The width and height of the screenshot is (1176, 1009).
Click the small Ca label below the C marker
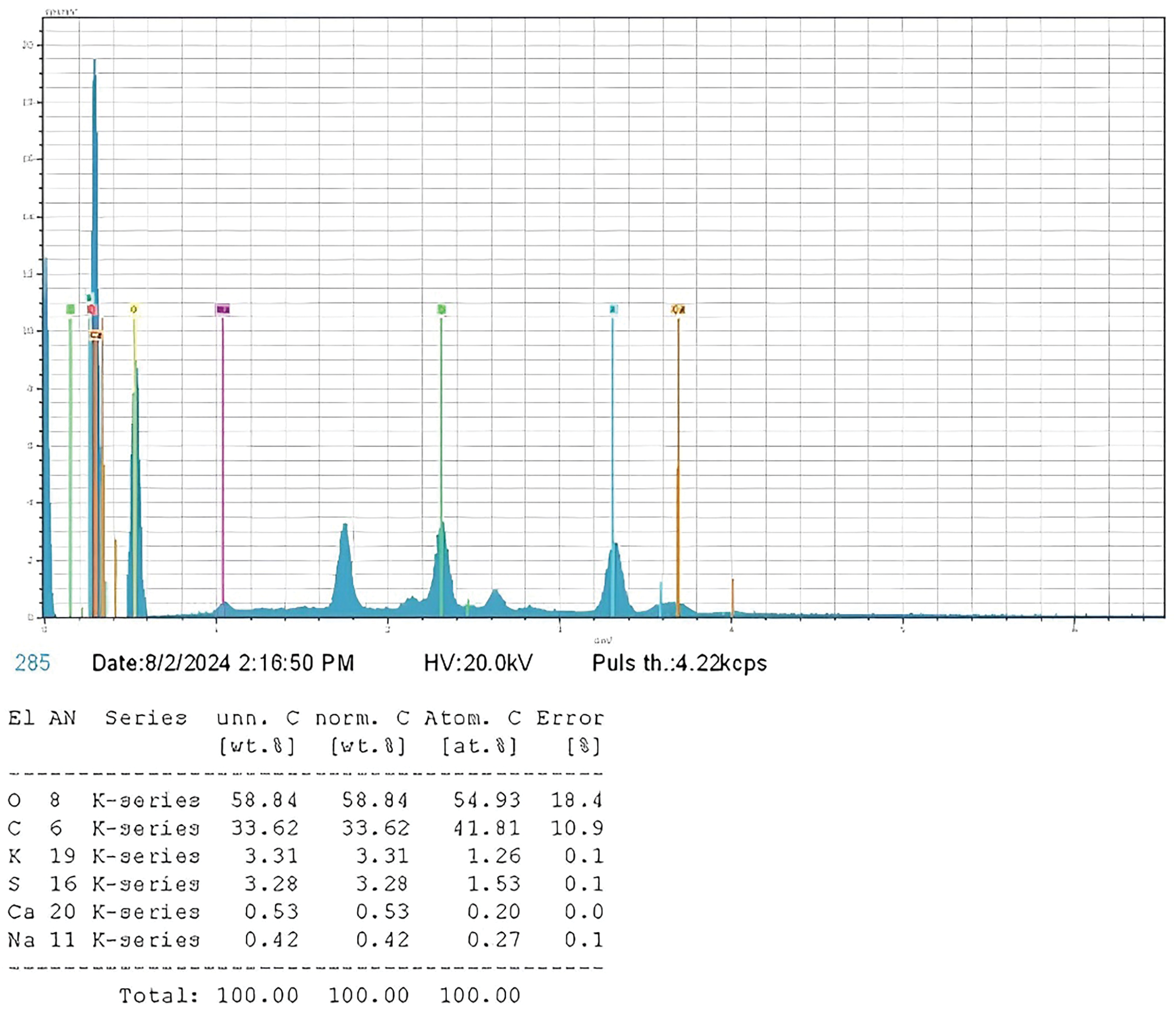(96, 335)
